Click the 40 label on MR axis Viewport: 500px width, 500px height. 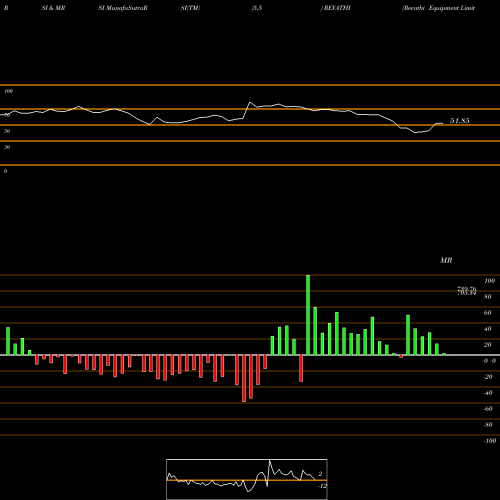tap(488, 329)
